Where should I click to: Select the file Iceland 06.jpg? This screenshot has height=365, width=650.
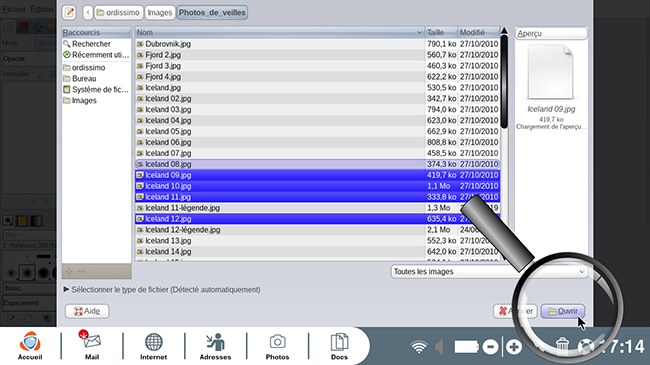(x=318, y=142)
